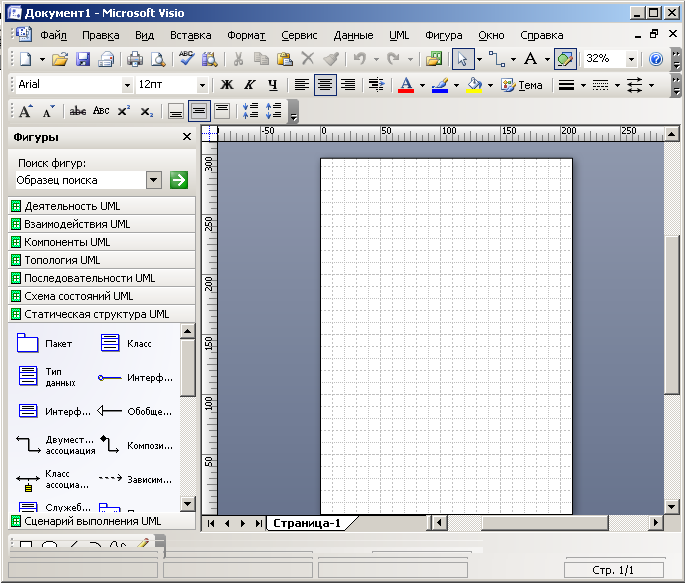The height and width of the screenshot is (583, 685).
Task: Open the 12пт font size dropdown
Action: click(202, 85)
